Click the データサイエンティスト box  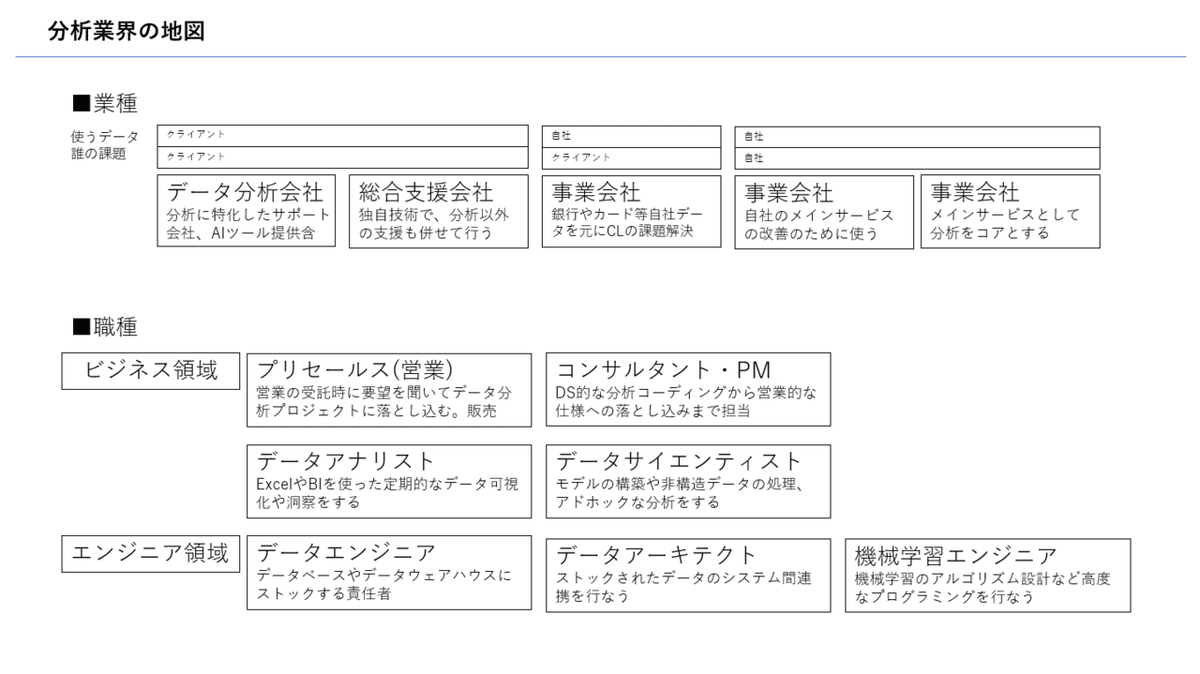[687, 481]
